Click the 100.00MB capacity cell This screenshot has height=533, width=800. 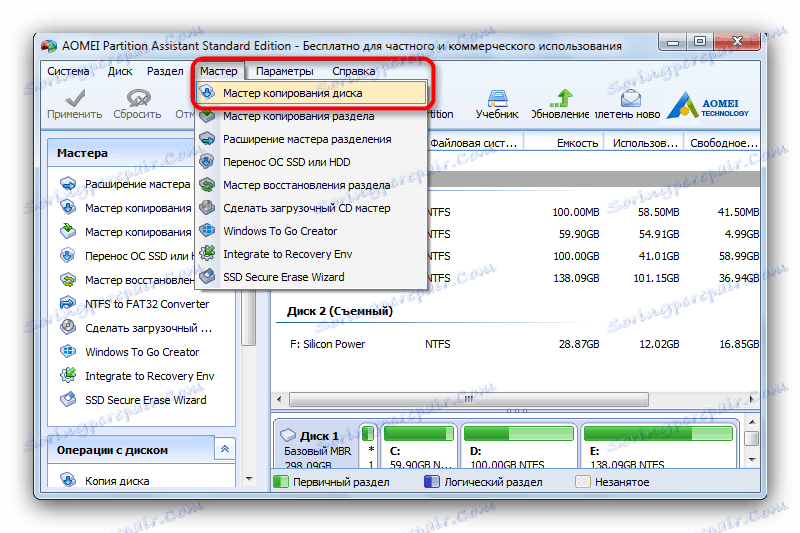[x=576, y=212]
